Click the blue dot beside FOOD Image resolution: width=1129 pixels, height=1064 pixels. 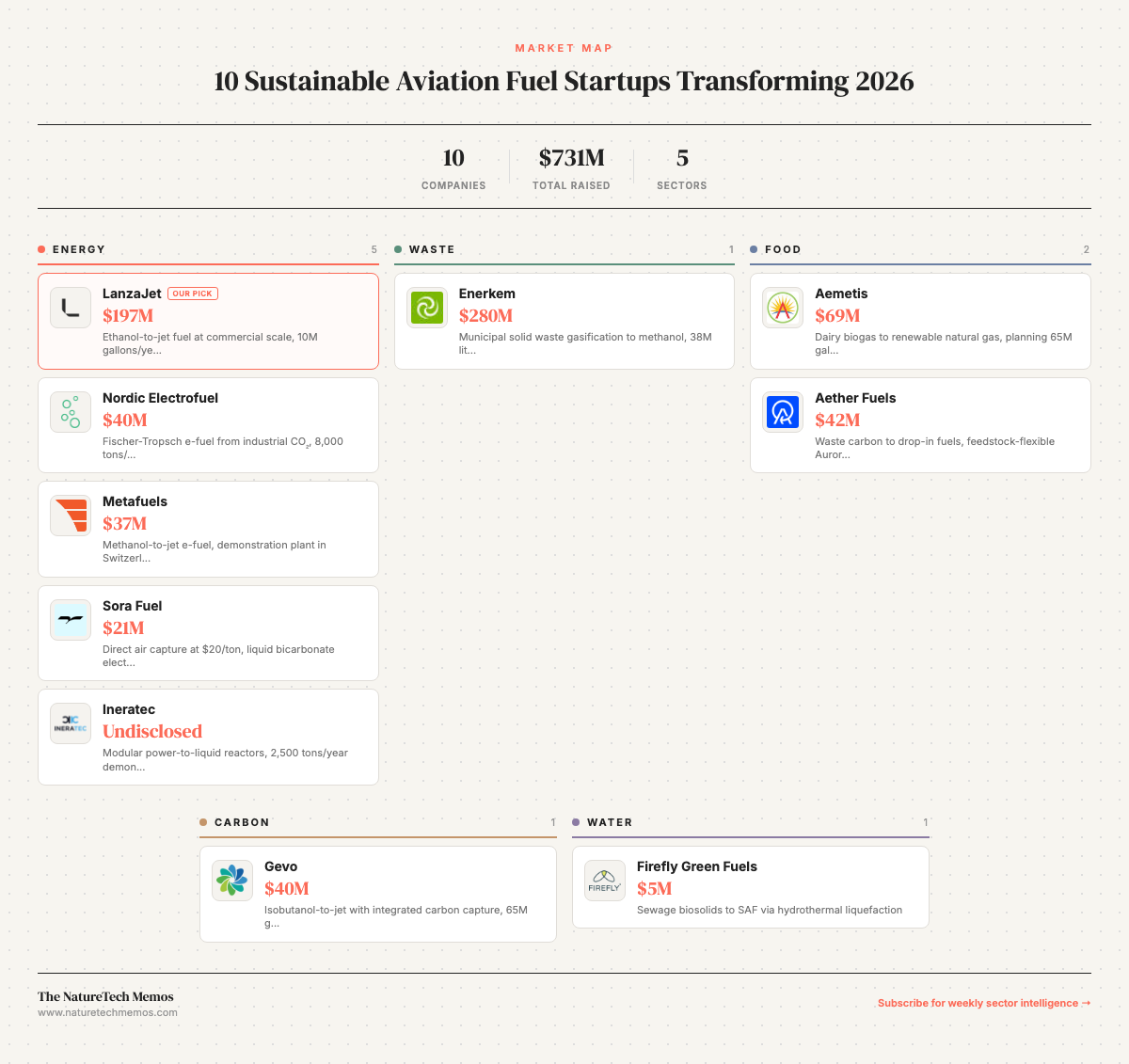754,249
